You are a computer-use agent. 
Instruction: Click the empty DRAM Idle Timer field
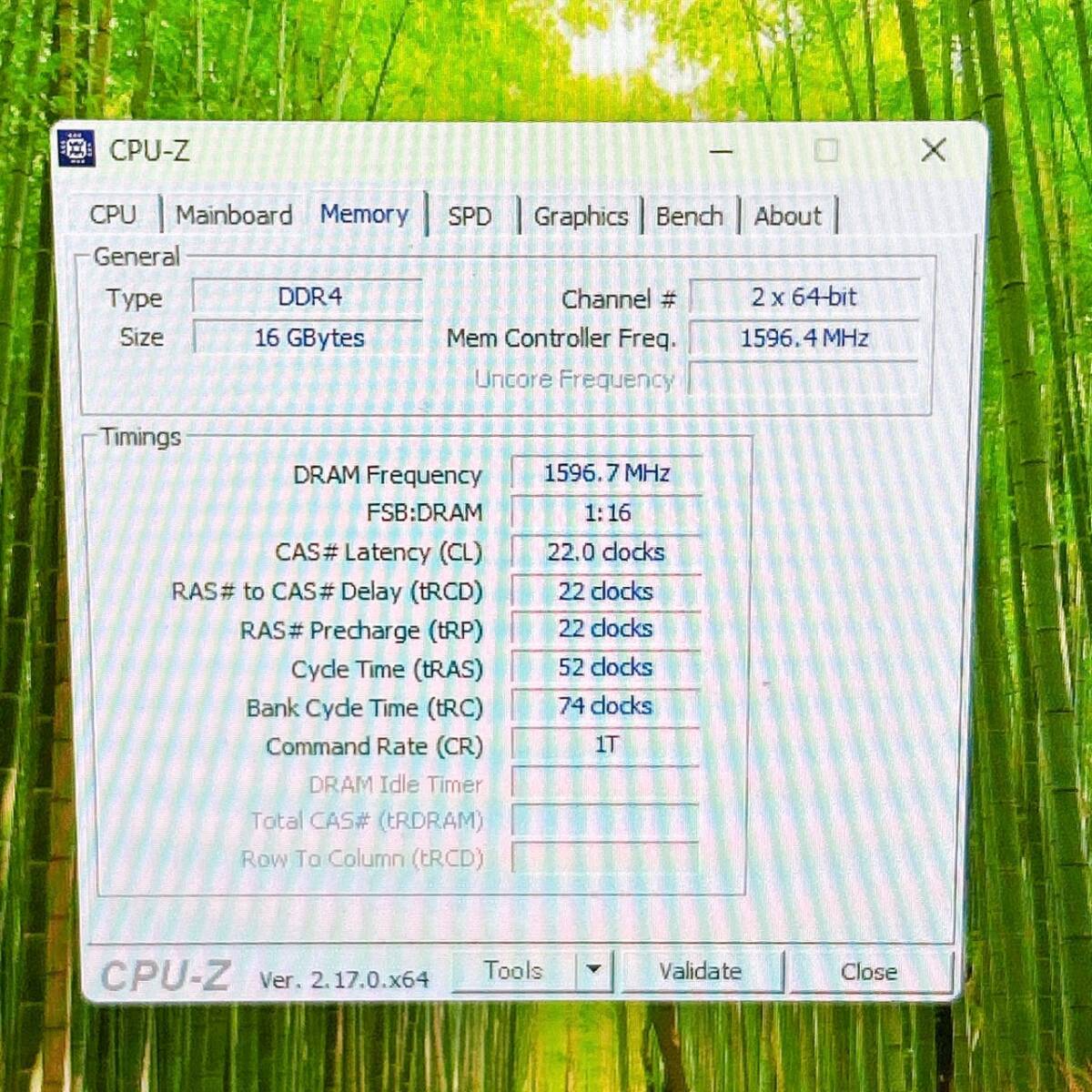pyautogui.click(x=607, y=784)
